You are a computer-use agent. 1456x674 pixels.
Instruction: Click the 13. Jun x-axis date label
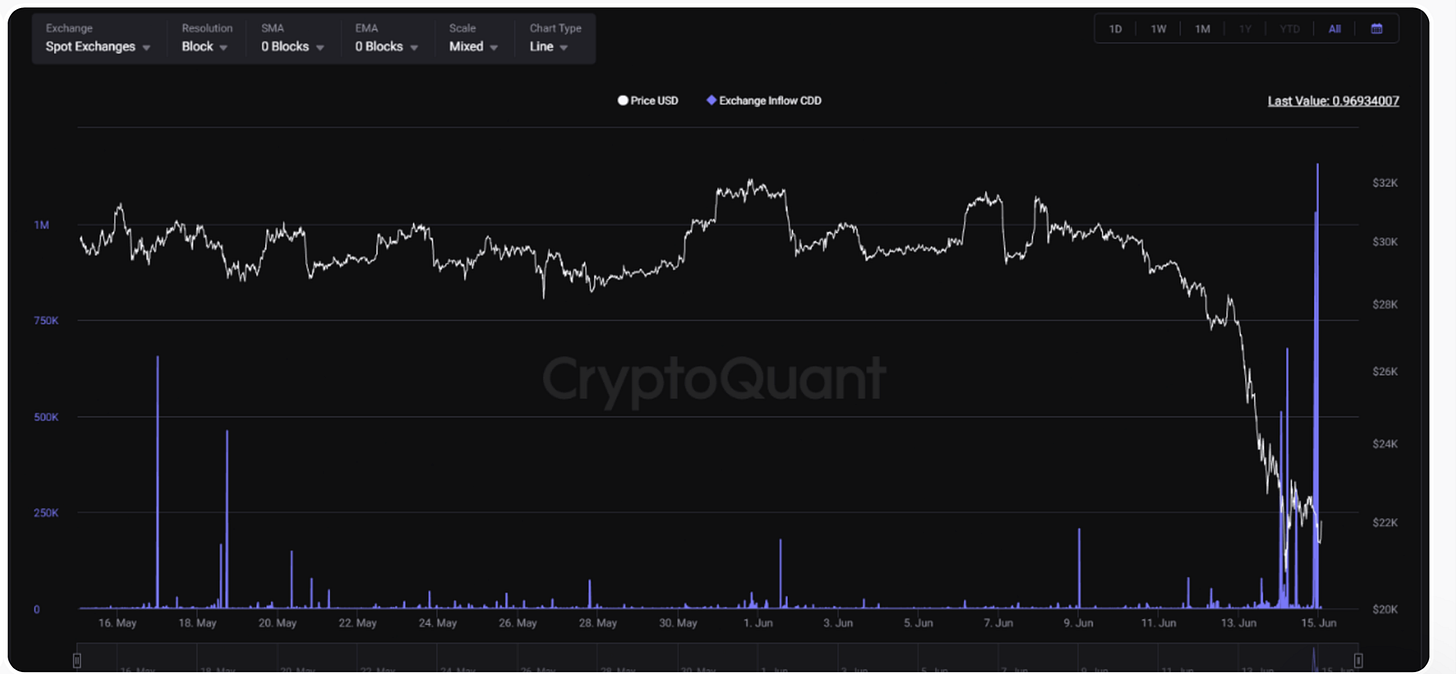point(1238,623)
